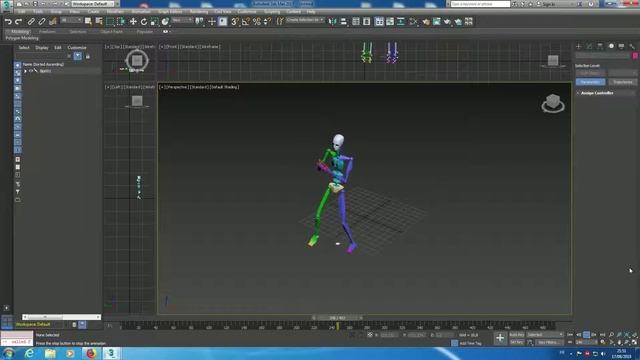640x360 pixels.
Task: Open the Create Selection Set dropdown
Action: [305, 20]
